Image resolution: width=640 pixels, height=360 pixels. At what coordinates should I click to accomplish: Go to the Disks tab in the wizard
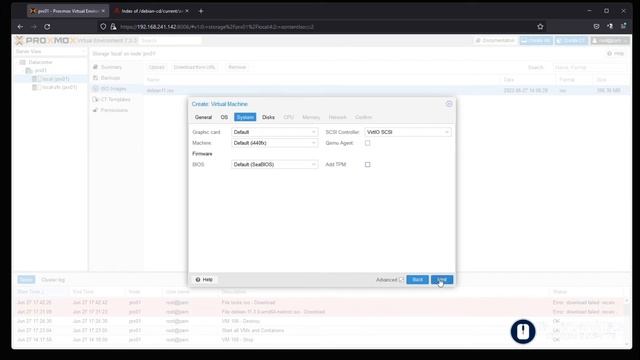268,117
